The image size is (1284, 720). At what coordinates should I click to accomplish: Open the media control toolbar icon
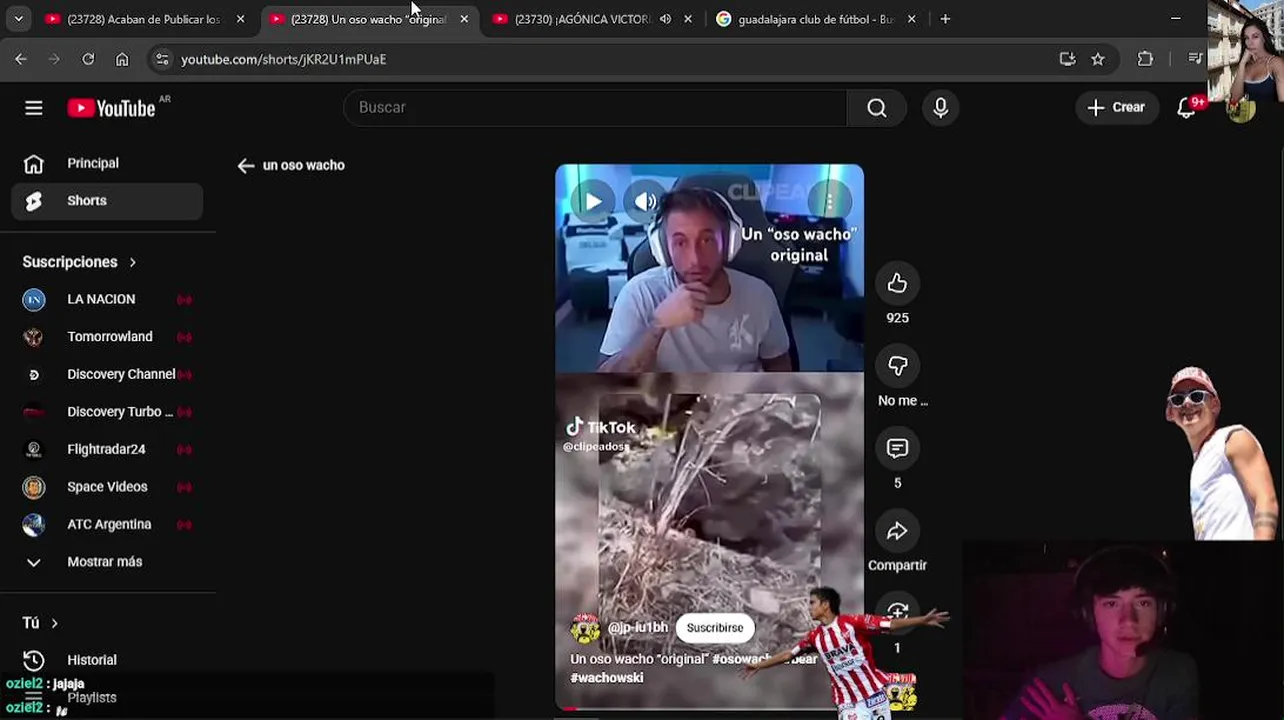[x=1195, y=60]
